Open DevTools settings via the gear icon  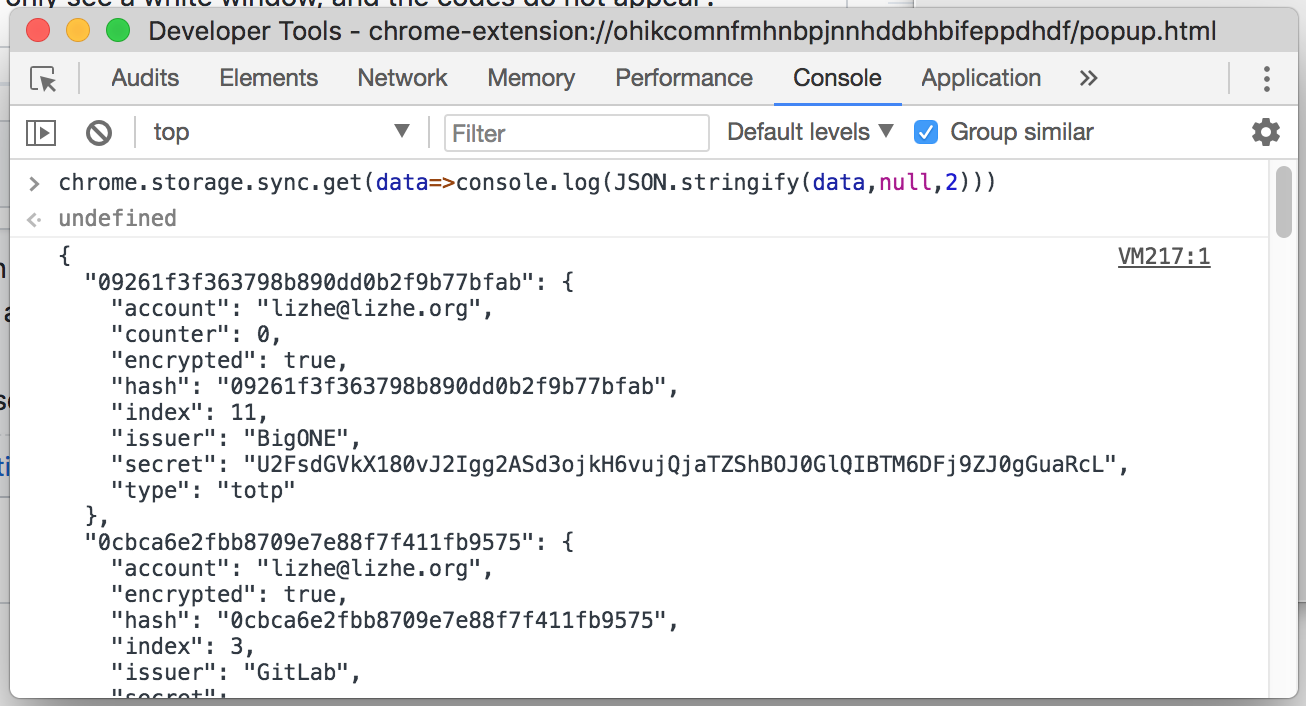[x=1265, y=132]
